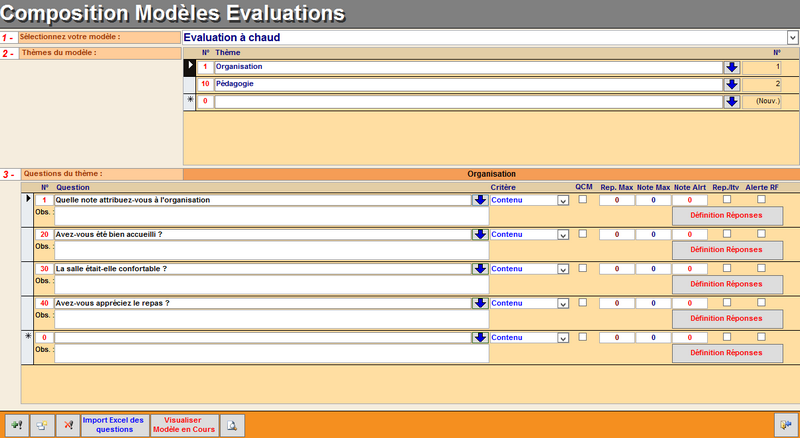Toggle Alerte RF for 'Avez-vous été bien accueilli ?'
This screenshot has height=438, width=800.
tap(761, 234)
